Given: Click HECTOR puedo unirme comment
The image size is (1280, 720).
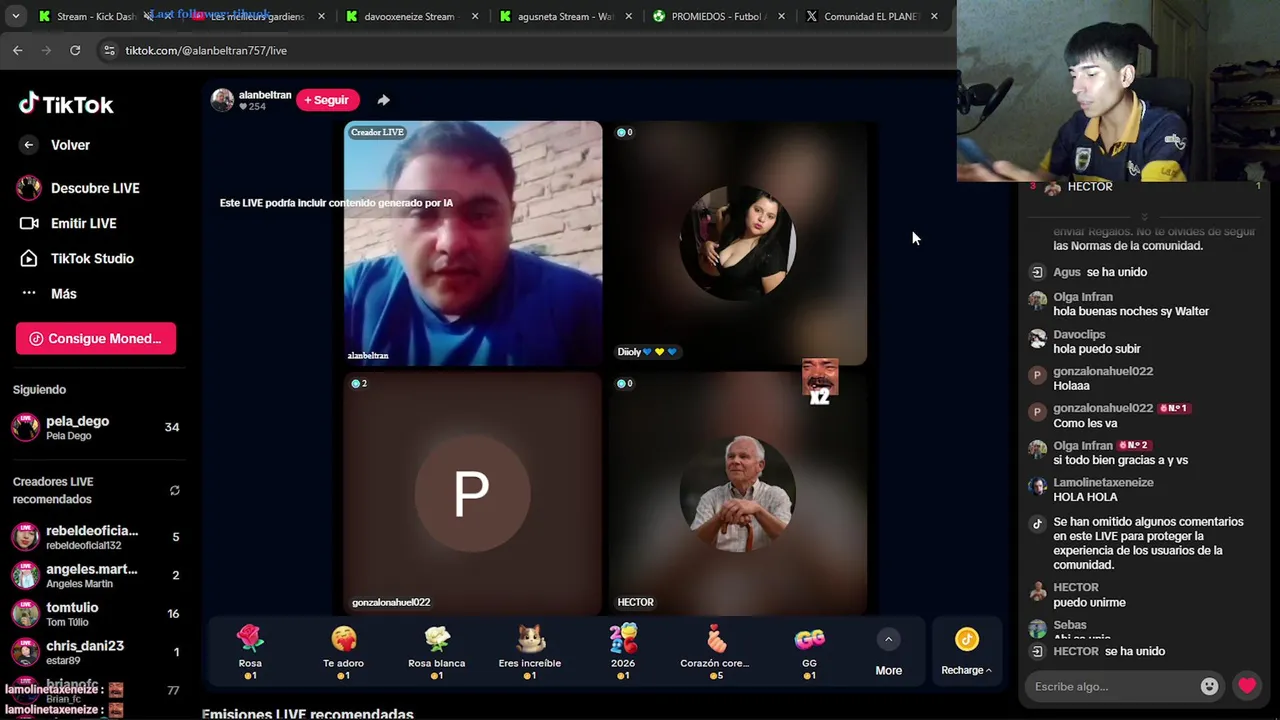Looking at the screenshot, I should [x=1089, y=602].
